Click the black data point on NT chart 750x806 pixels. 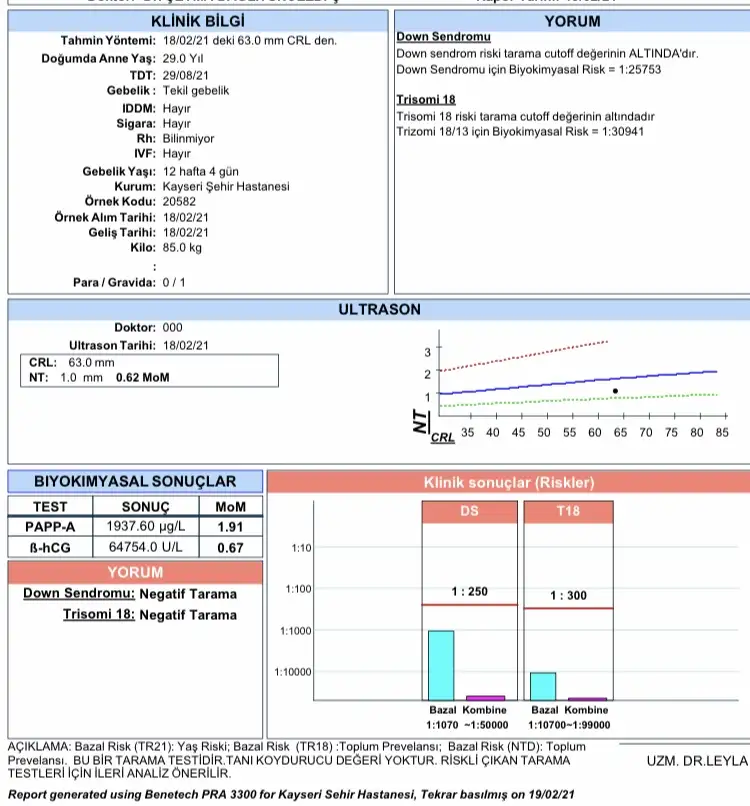[x=615, y=391]
